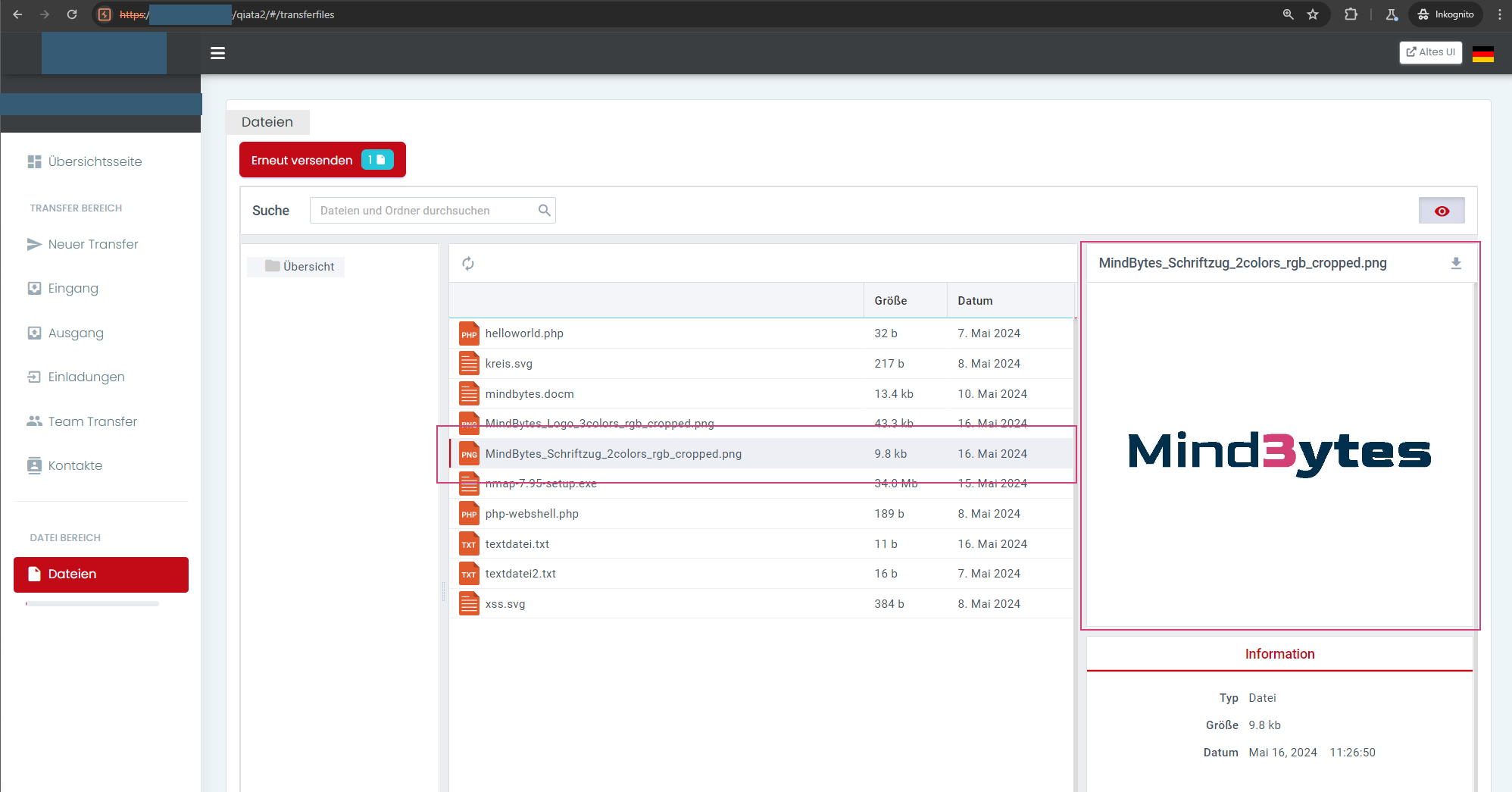Click the browser labs flask icon
The image size is (1512, 792).
[1392, 14]
